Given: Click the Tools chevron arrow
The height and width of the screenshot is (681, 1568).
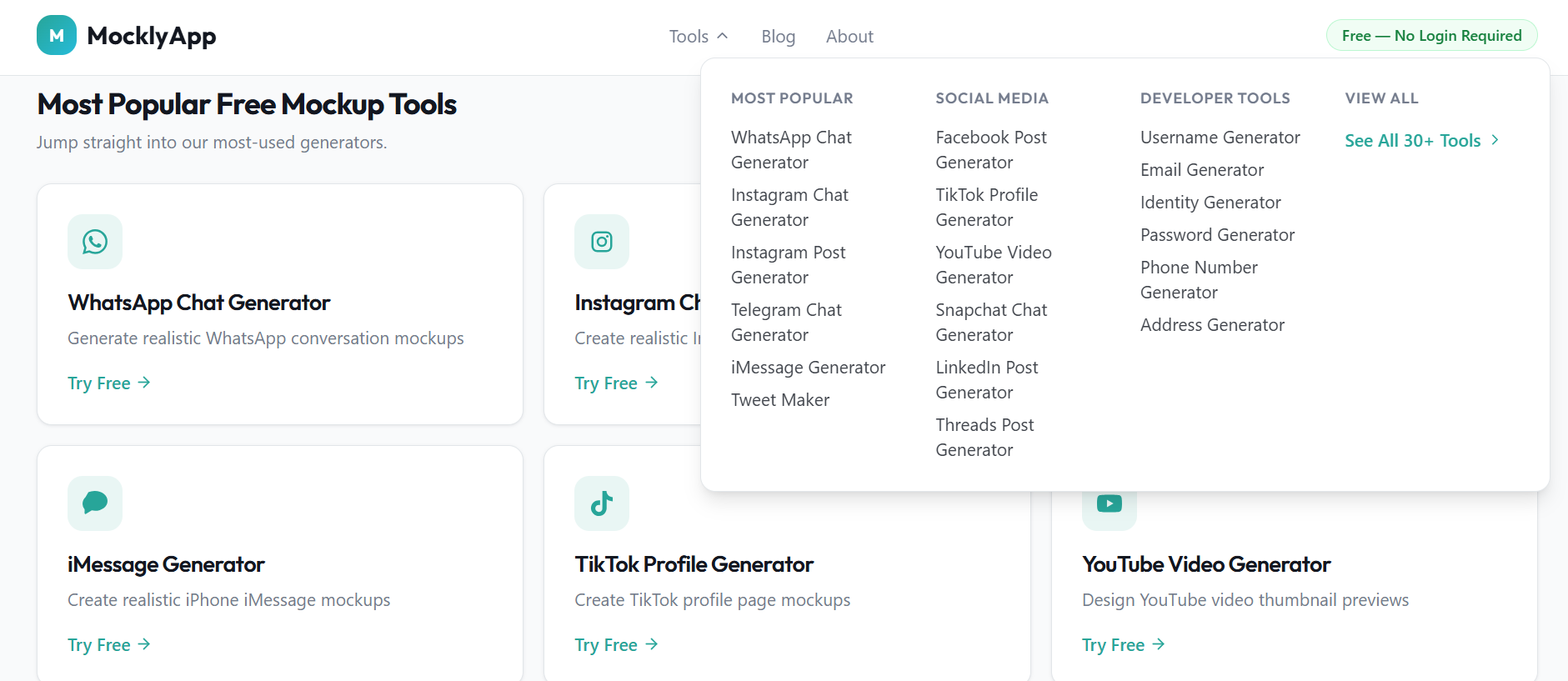Looking at the screenshot, I should tap(722, 36).
